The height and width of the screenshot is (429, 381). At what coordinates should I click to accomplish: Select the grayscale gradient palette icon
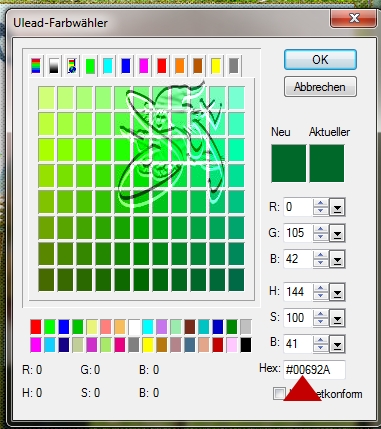54,66
